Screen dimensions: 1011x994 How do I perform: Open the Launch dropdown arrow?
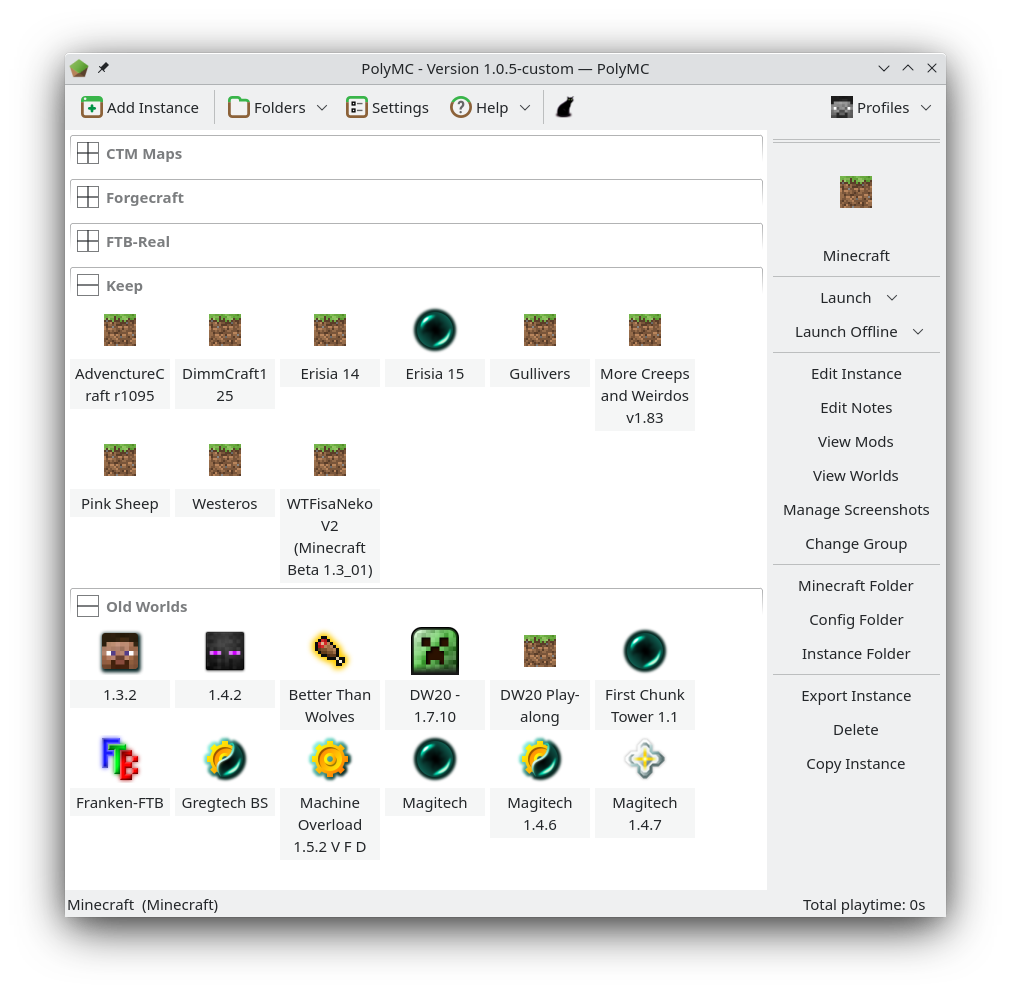pos(892,298)
